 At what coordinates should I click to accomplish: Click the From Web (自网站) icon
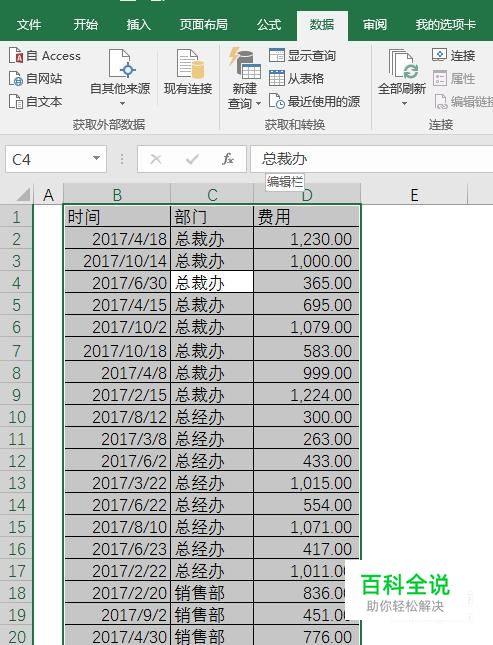point(16,79)
